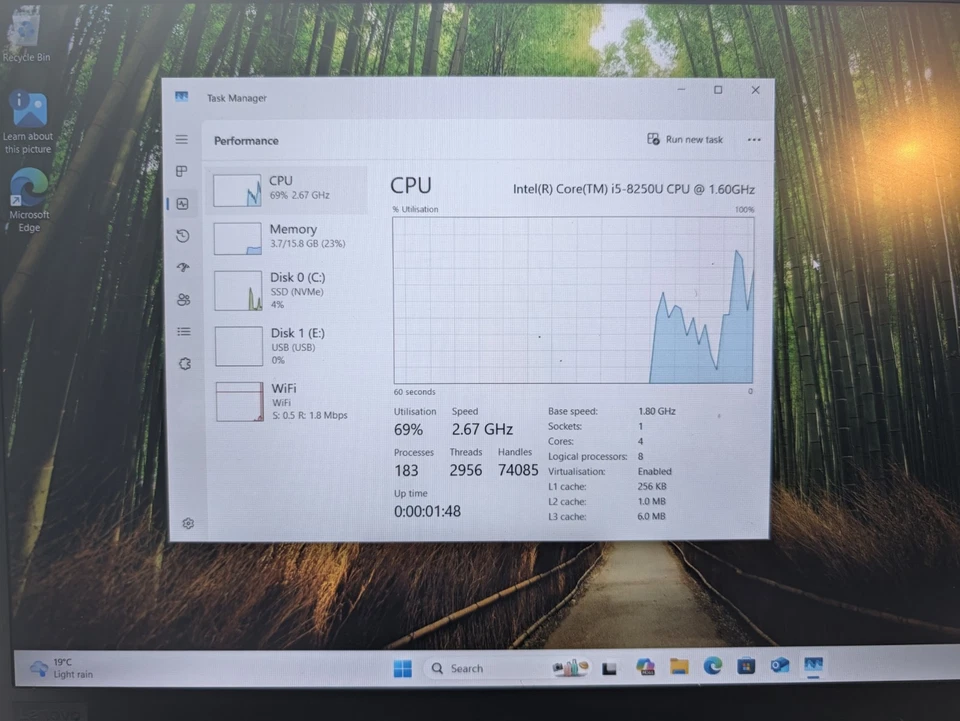
Task: Close the Task Manager window
Action: [756, 90]
